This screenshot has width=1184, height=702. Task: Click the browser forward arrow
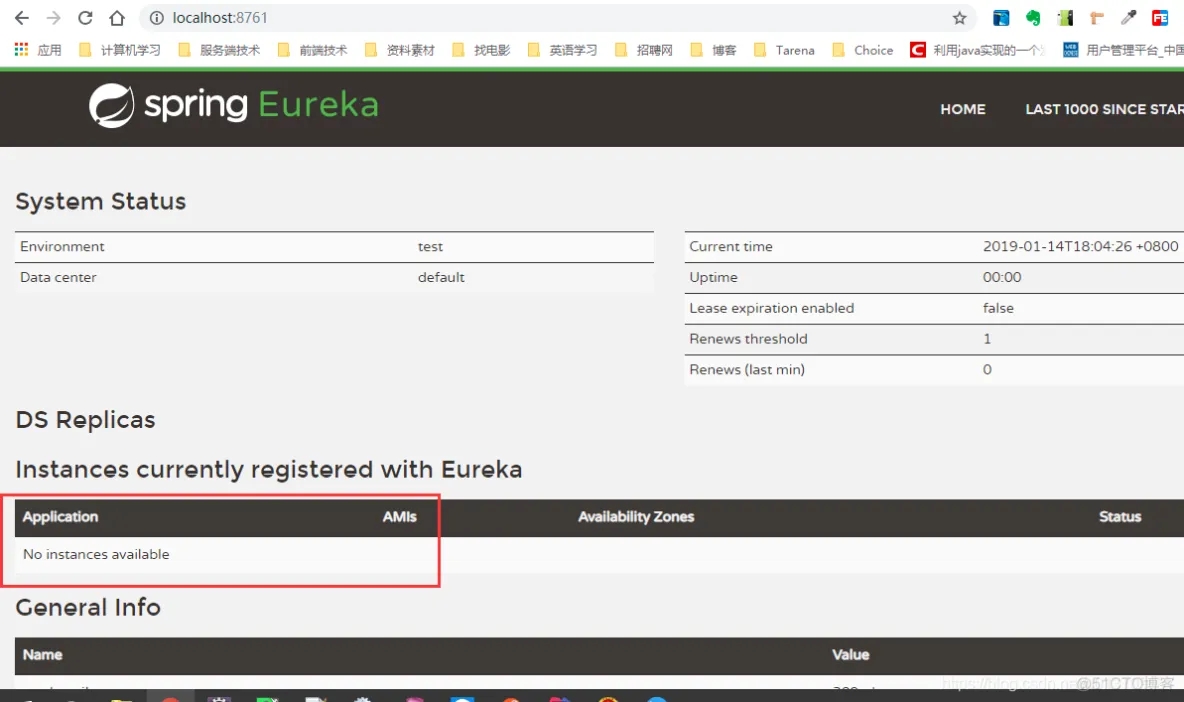54,18
